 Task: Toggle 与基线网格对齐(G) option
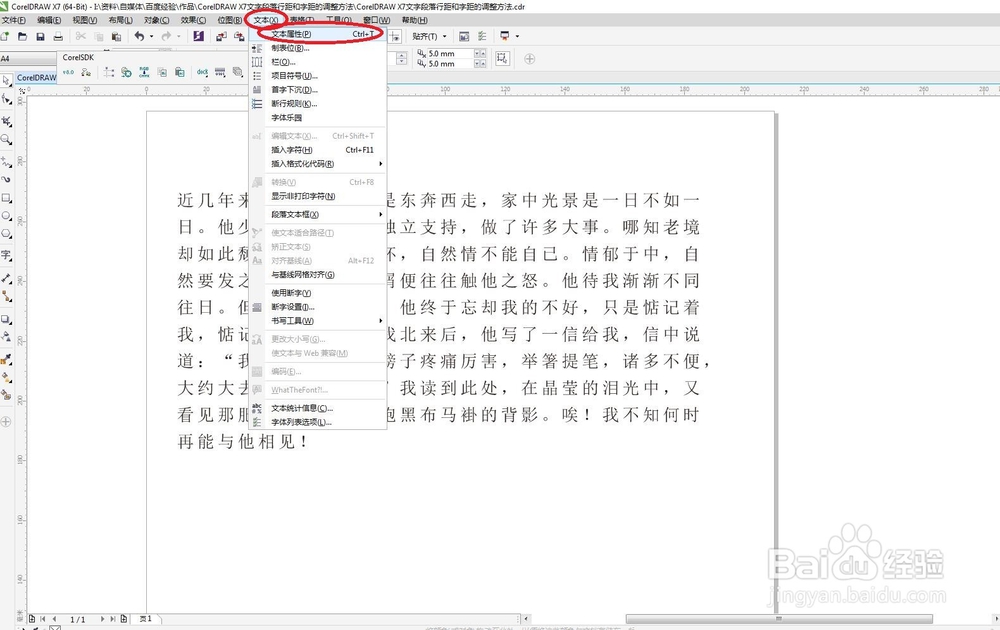319,275
